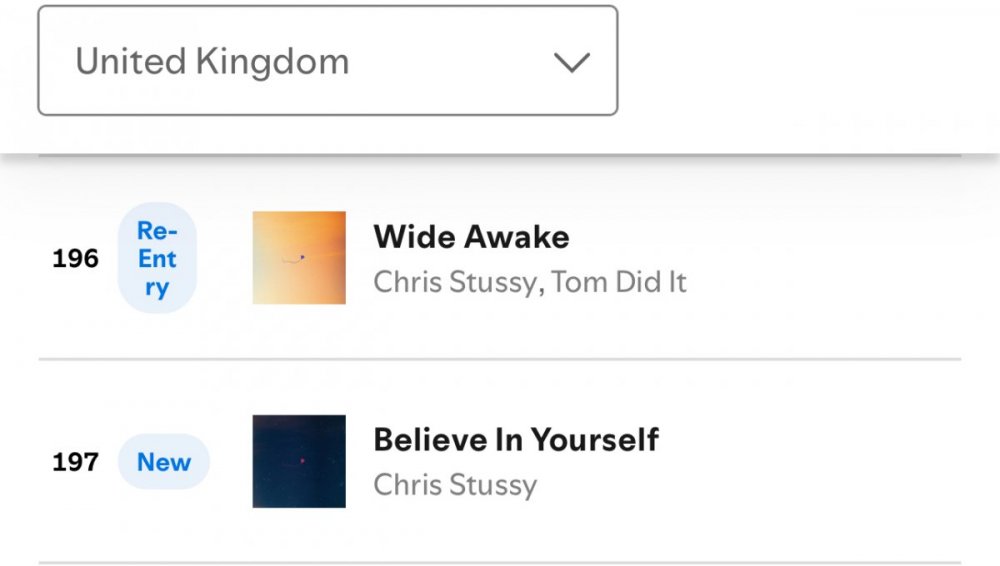Open the Tom Did It artist link
Image resolution: width=1000 pixels, height=566 pixels.
pos(619,282)
